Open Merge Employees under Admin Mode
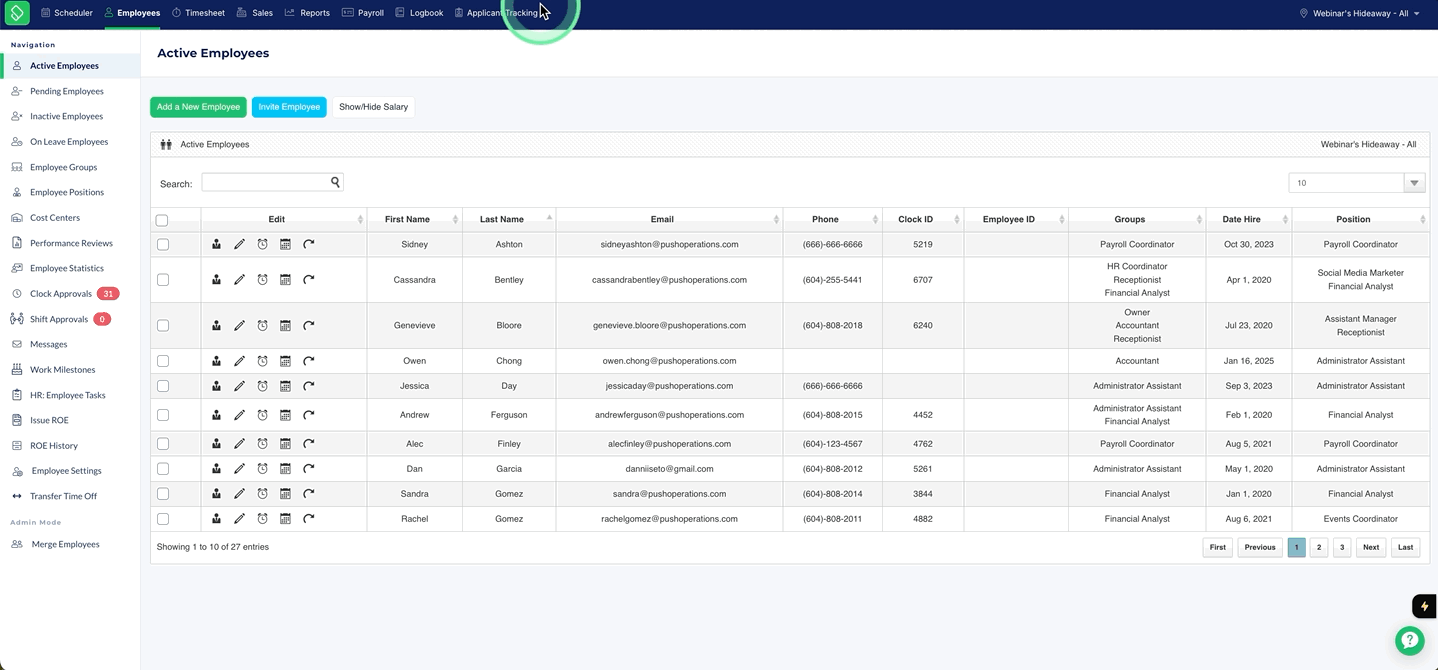The image size is (1438, 670). pyautogui.click(x=65, y=544)
